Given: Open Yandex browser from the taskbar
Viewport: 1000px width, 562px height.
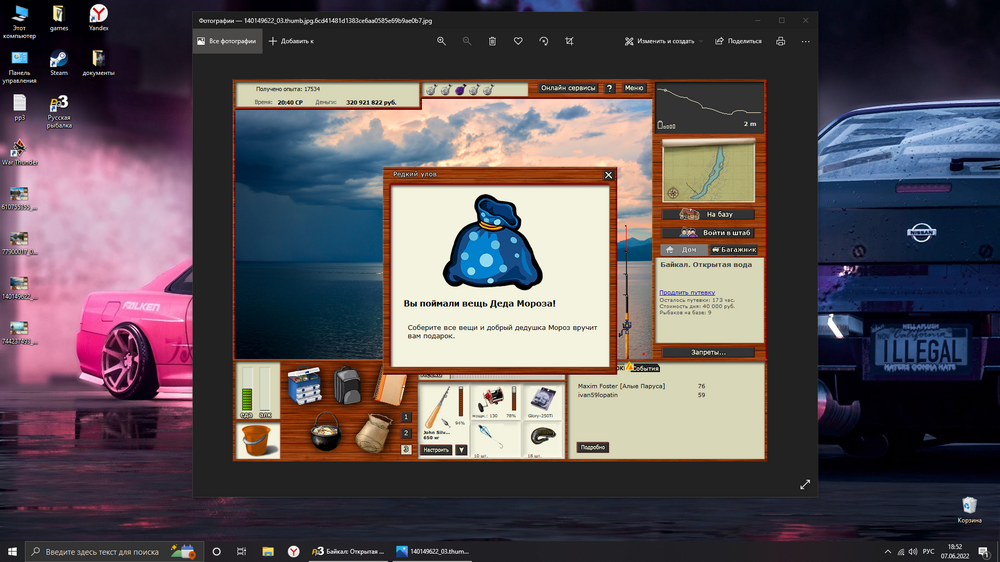Looking at the screenshot, I should (x=293, y=551).
